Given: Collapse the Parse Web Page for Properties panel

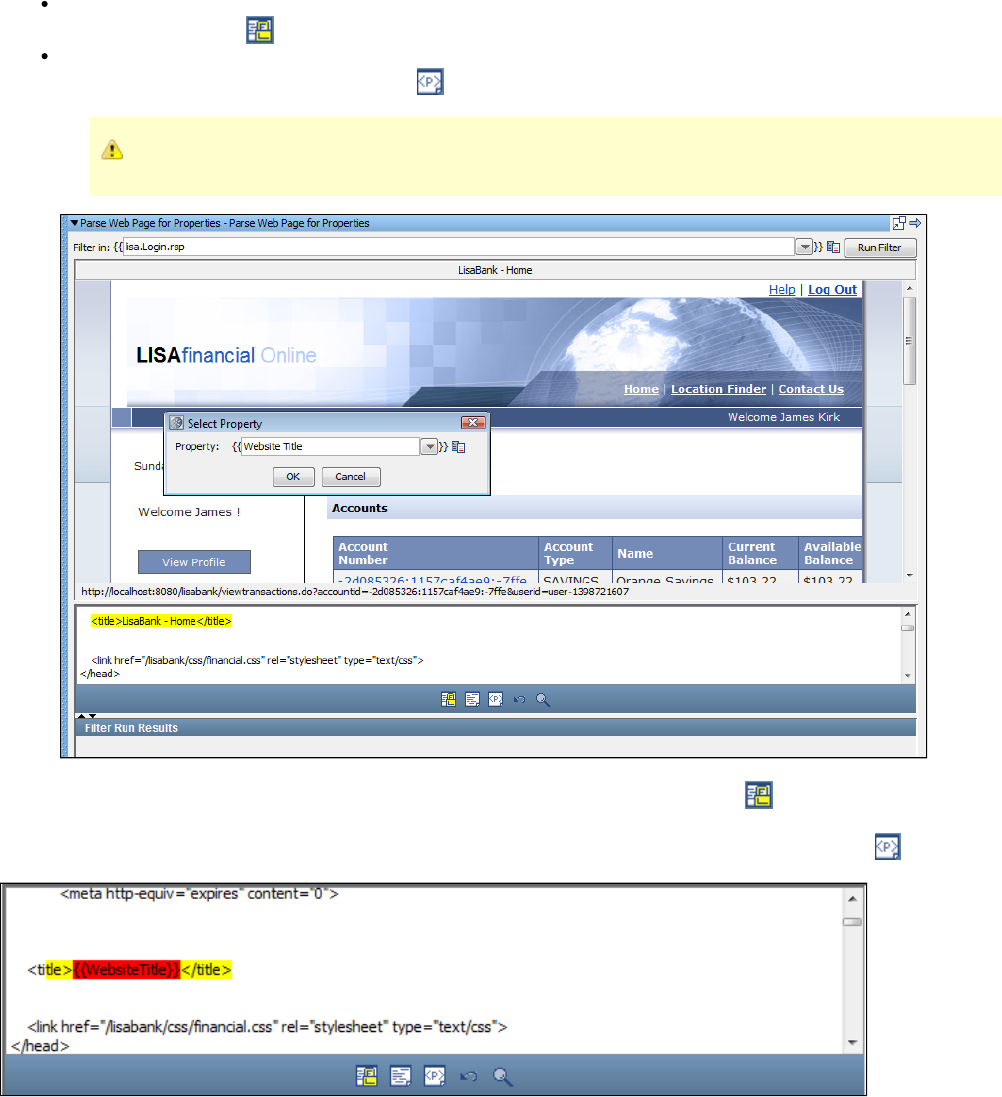Looking at the screenshot, I should 74,223.
